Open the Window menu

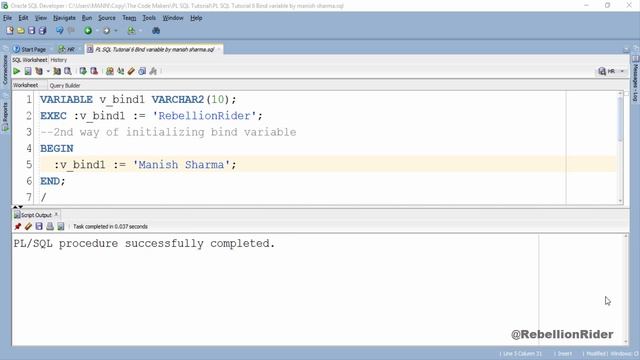tap(173, 18)
